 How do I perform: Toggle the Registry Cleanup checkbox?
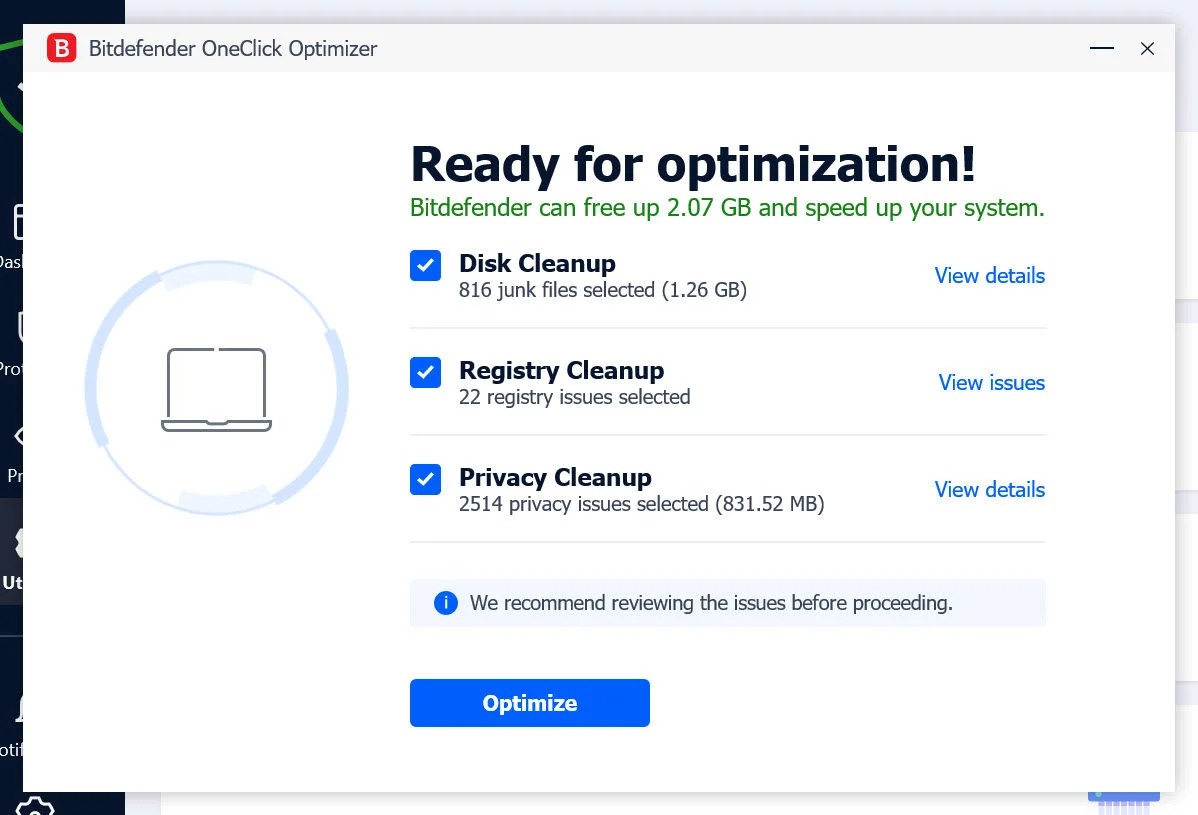(425, 373)
